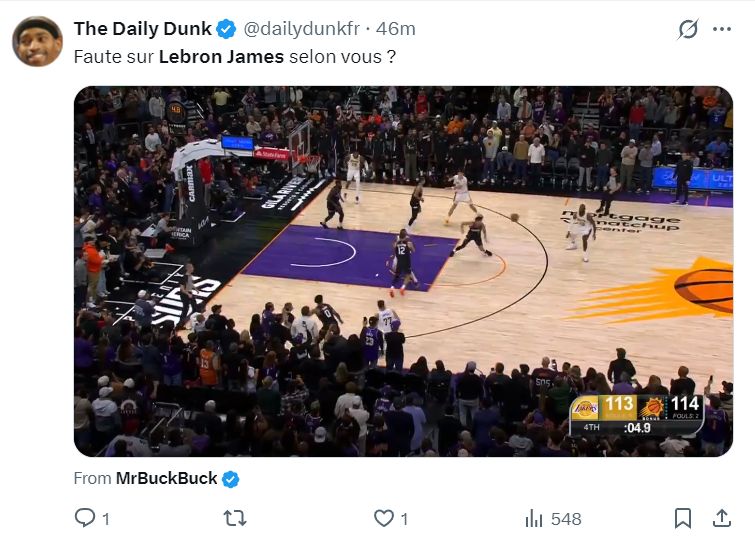Click The Daily Dunk display name
Viewport: 755px width, 546px height.
pos(143,28)
